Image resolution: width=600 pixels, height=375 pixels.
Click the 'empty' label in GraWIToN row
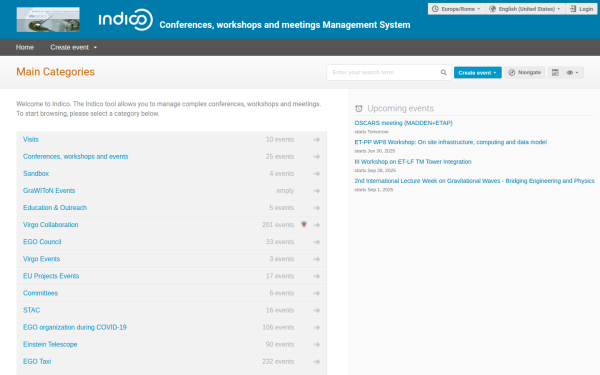(285, 191)
